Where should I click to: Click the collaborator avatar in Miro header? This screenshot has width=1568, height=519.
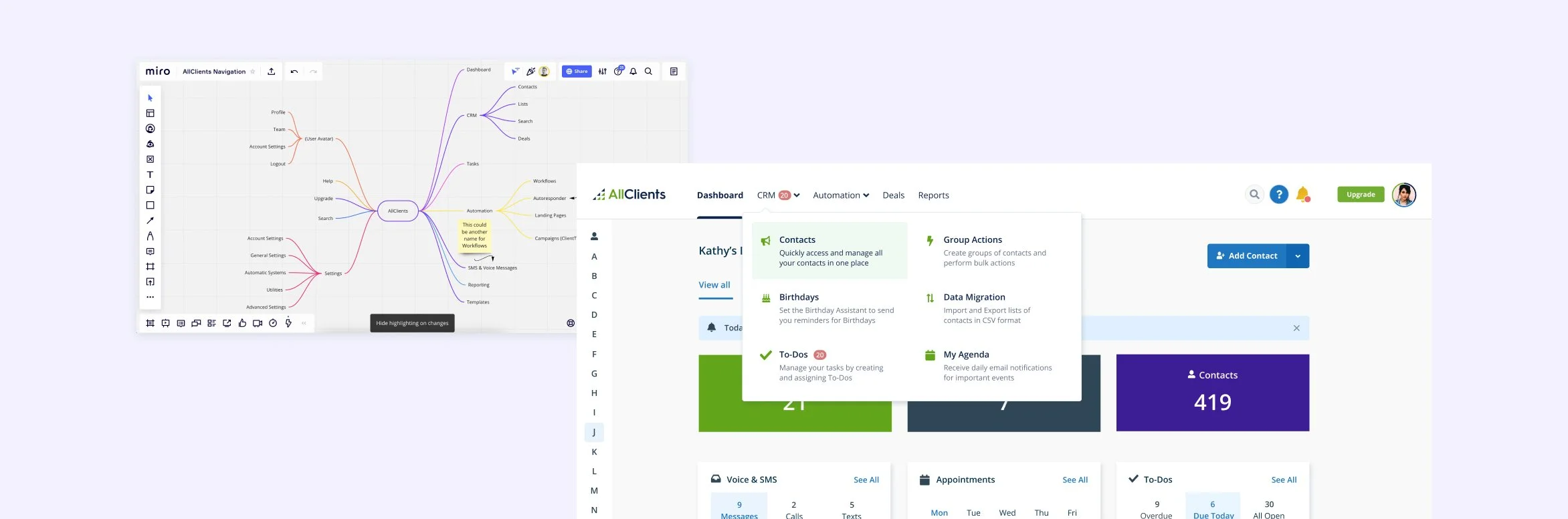coord(544,72)
